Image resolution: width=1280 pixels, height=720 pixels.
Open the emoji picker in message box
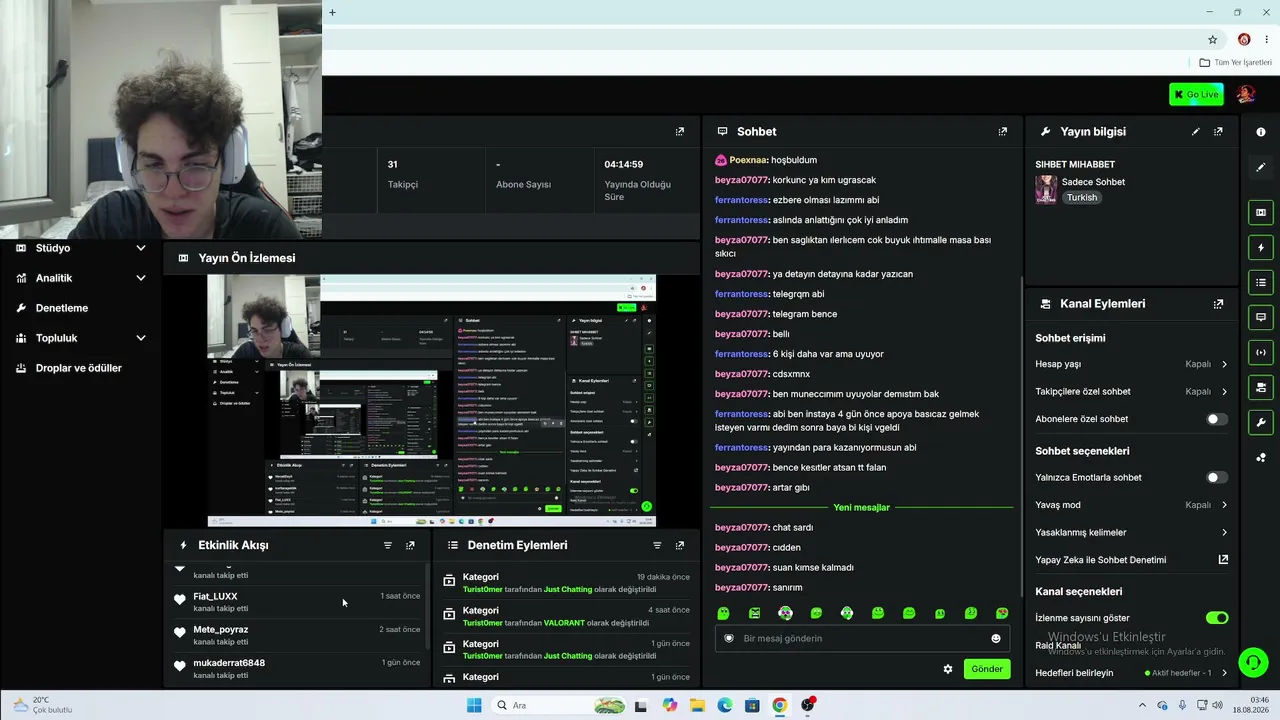(x=996, y=638)
